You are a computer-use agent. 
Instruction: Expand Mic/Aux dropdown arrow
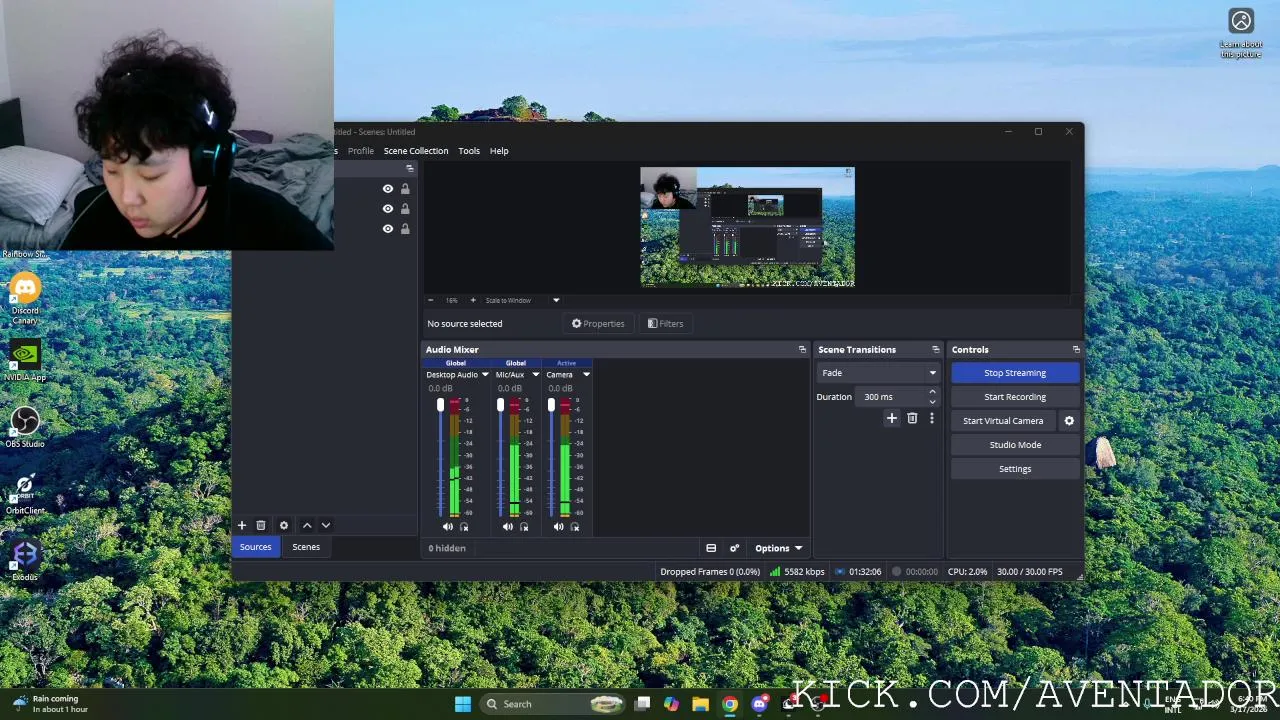coord(535,375)
